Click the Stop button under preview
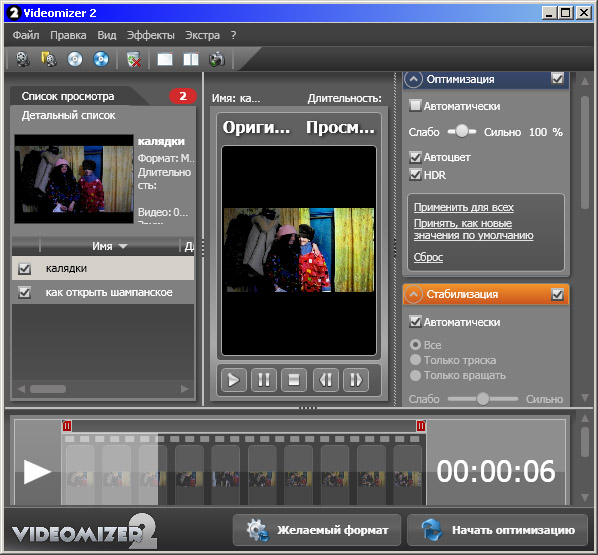 (294, 380)
